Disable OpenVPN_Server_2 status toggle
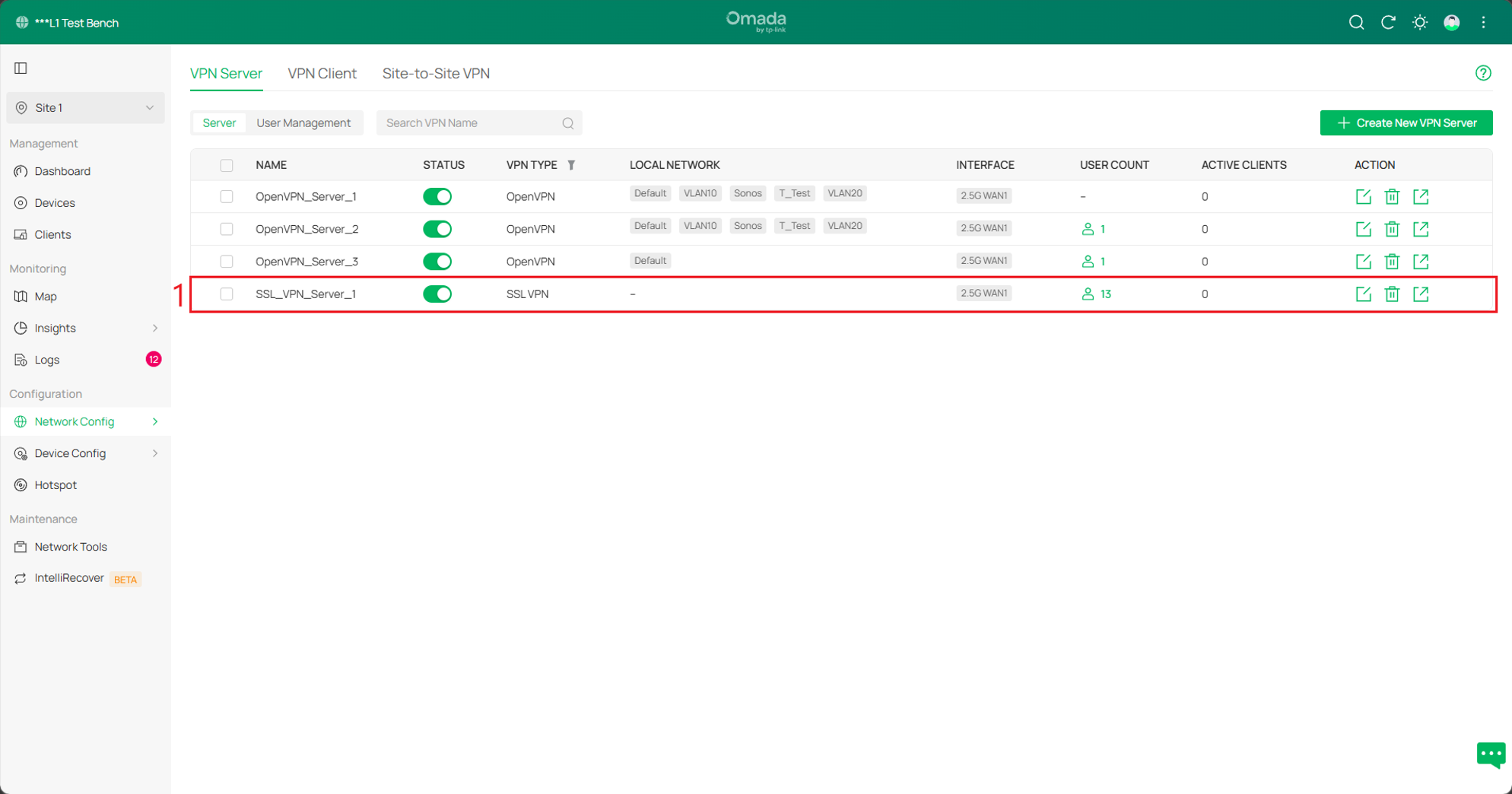 (x=437, y=229)
